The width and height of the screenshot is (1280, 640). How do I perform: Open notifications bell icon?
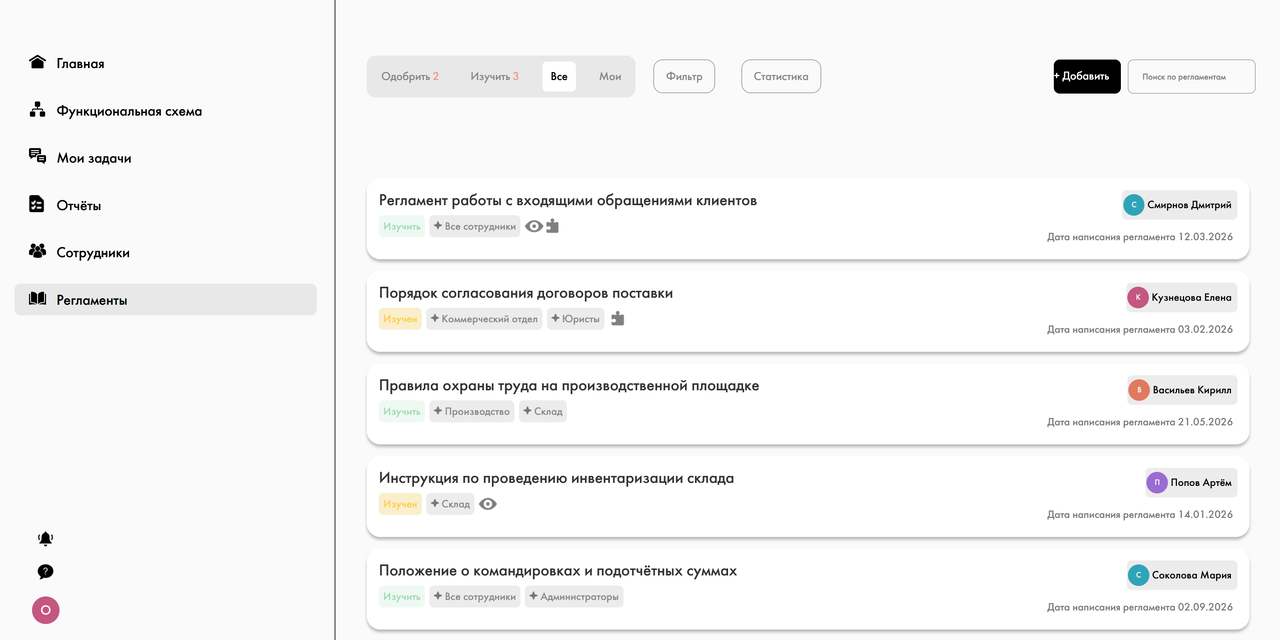45,539
